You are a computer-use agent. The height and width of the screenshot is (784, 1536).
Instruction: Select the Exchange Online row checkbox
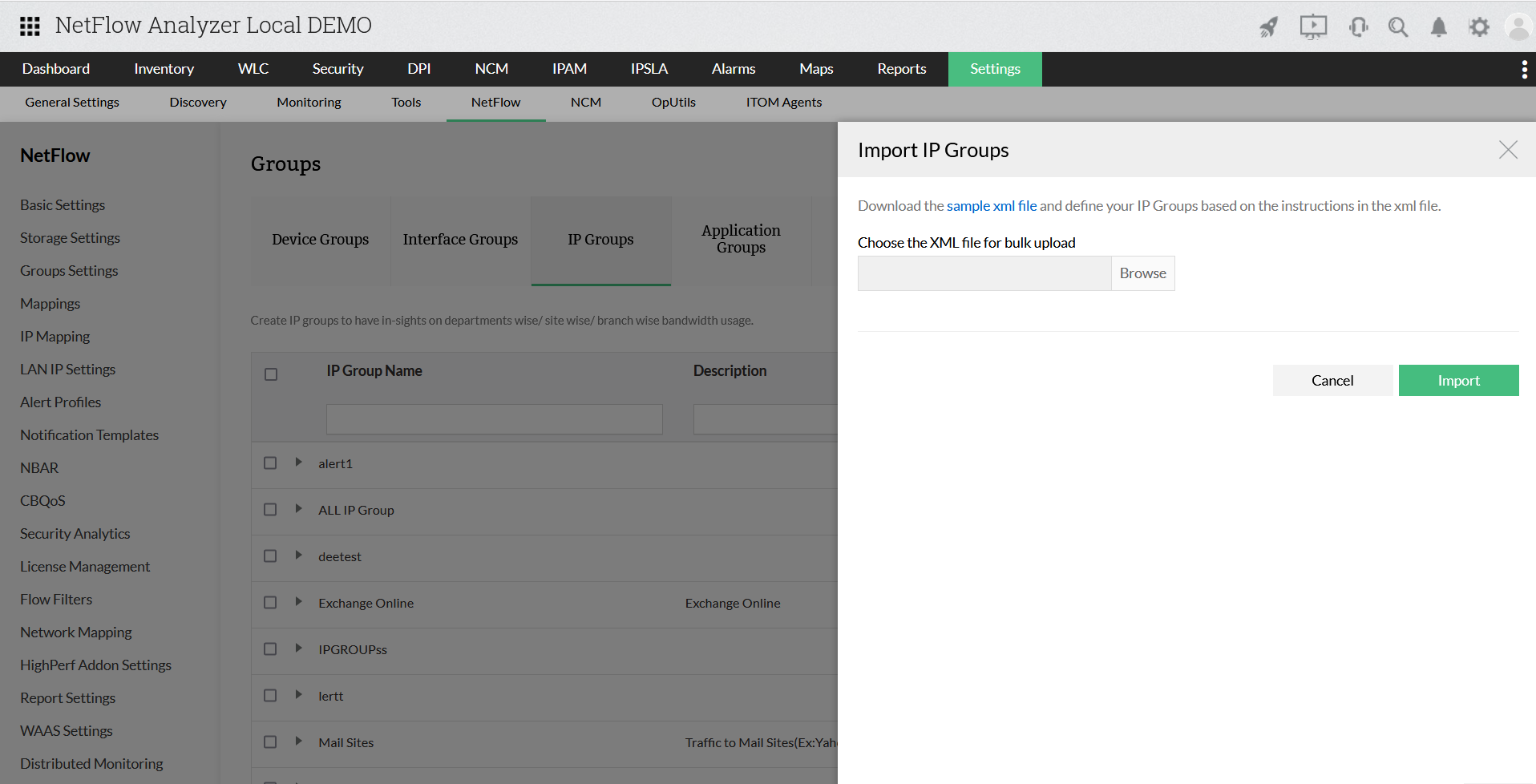coord(270,603)
